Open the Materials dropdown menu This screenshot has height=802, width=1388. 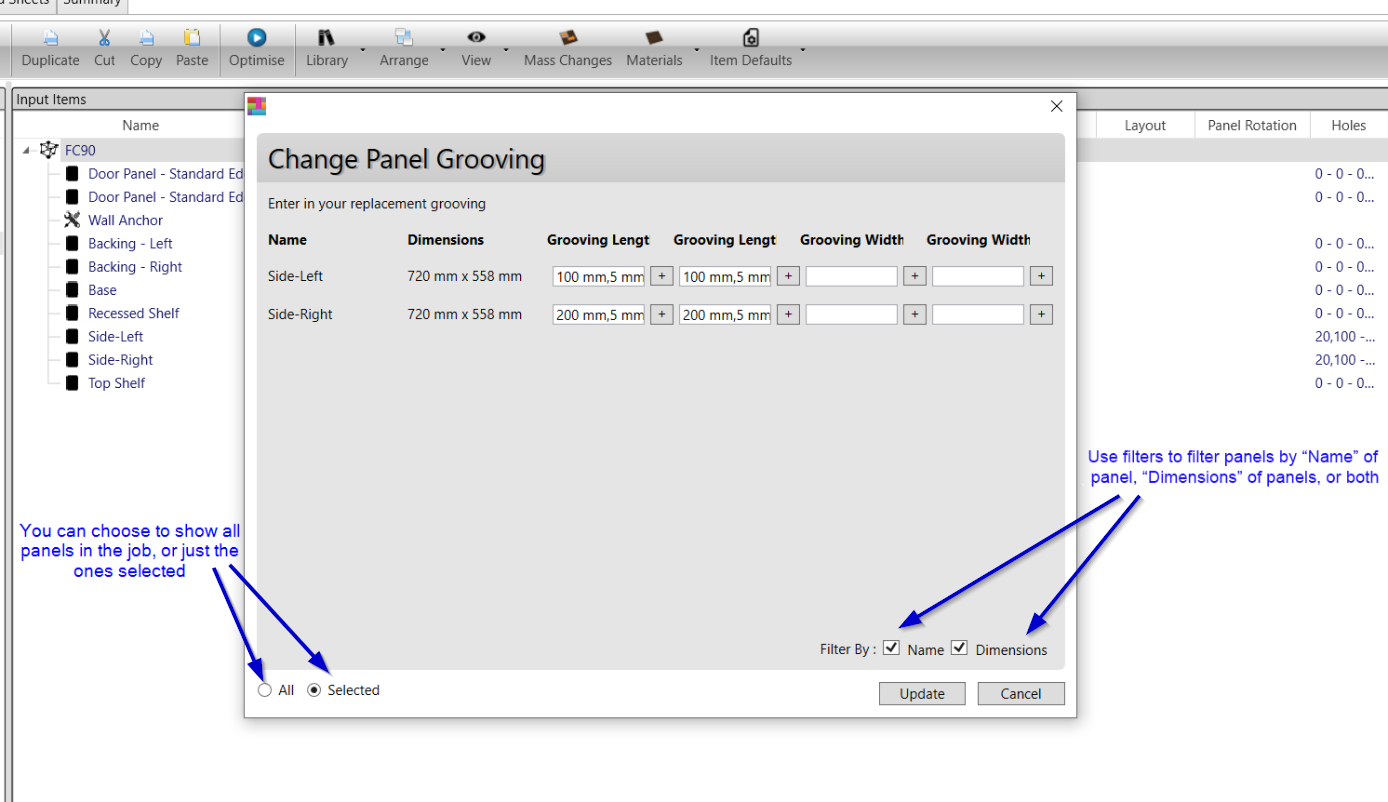[x=696, y=48]
